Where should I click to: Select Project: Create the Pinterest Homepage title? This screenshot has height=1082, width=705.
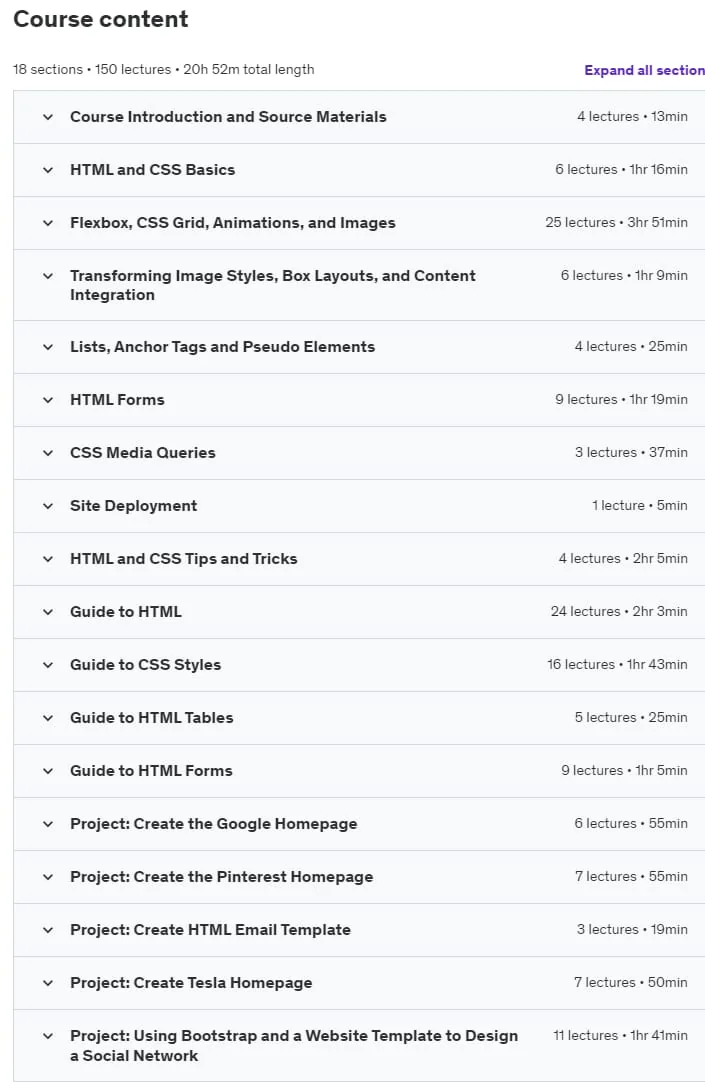[x=221, y=877]
